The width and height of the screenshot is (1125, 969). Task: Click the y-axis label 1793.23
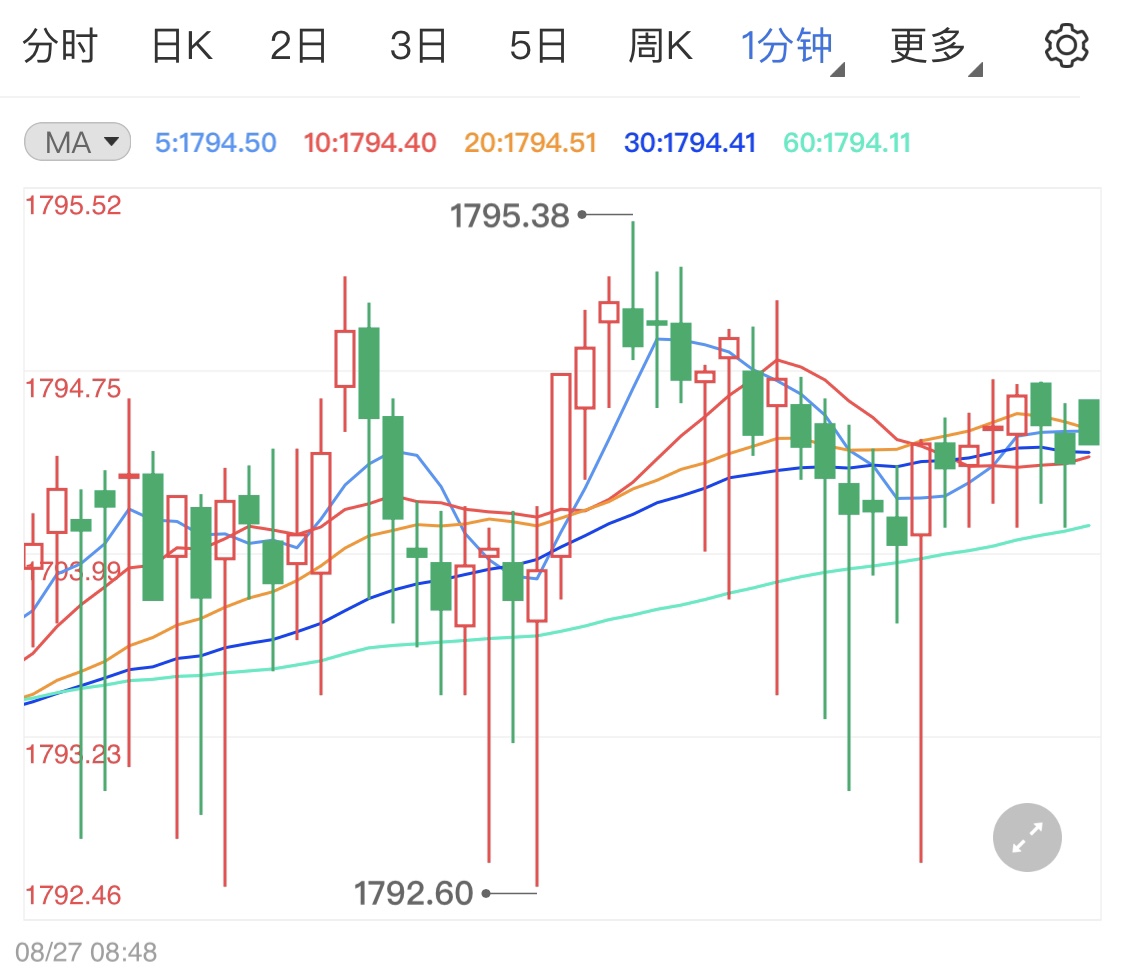point(73,755)
